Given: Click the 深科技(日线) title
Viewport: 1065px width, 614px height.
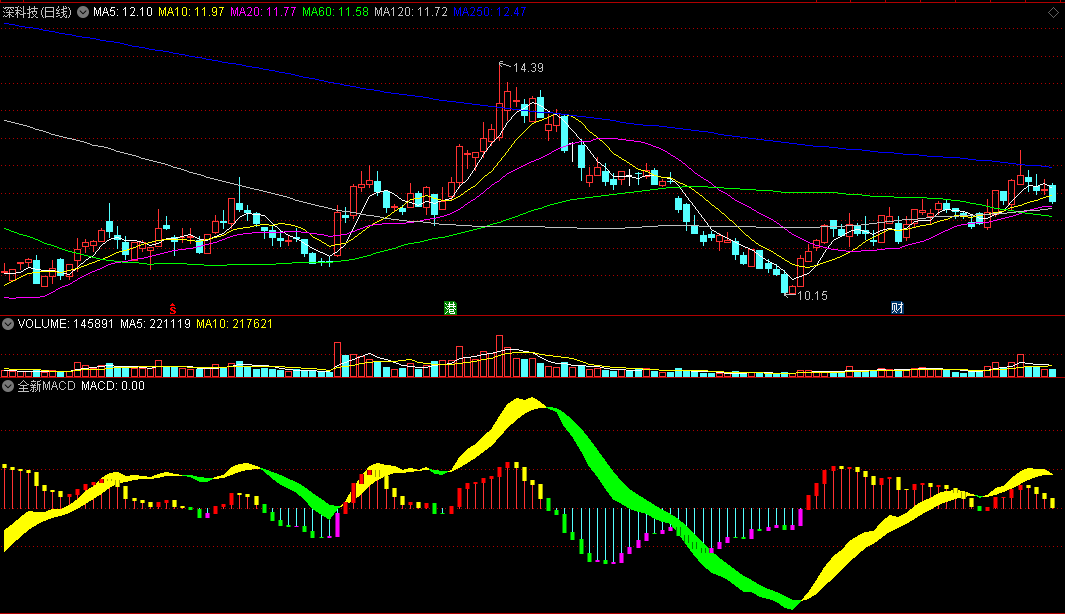Looking at the screenshot, I should click(x=37, y=12).
